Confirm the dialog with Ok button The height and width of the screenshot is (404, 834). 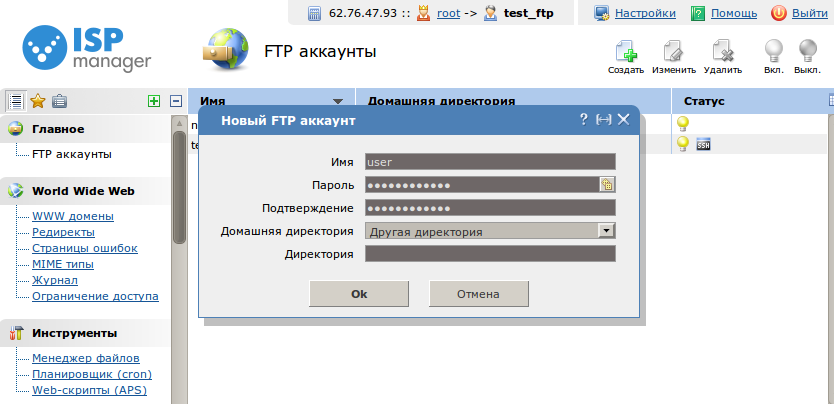359,293
